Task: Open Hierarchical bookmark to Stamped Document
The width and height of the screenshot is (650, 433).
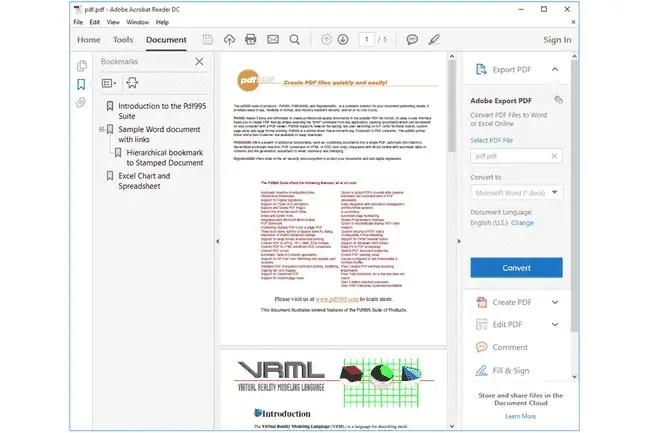Action: click(165, 157)
